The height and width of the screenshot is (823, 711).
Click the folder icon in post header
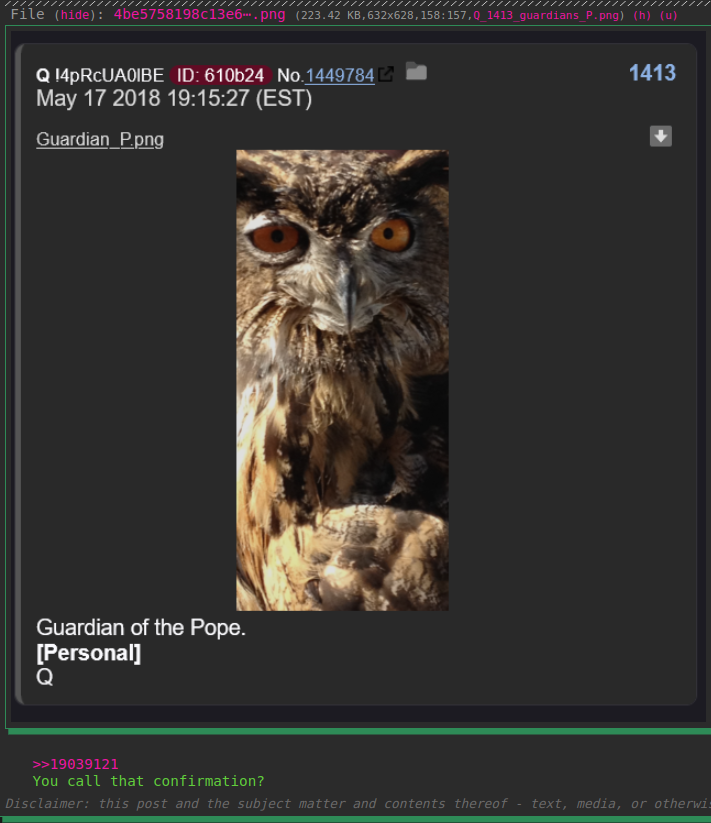(x=416, y=71)
